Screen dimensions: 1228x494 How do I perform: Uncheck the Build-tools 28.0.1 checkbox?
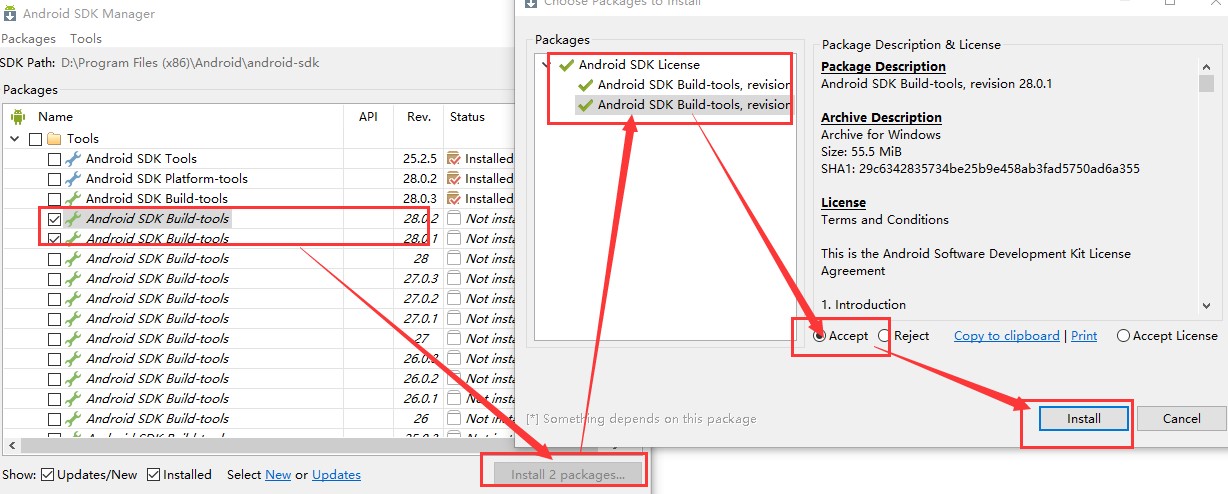coord(54,239)
